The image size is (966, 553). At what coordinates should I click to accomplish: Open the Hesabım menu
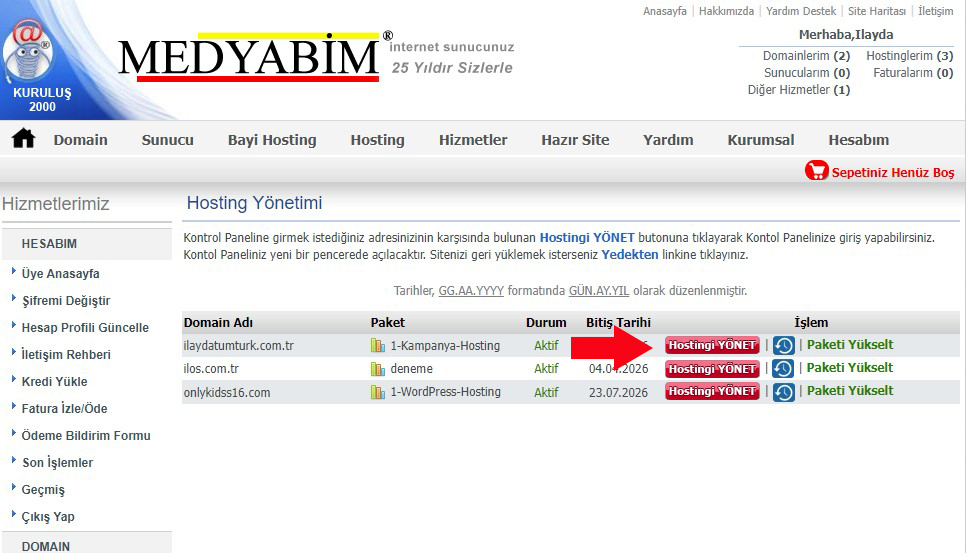[x=859, y=140]
